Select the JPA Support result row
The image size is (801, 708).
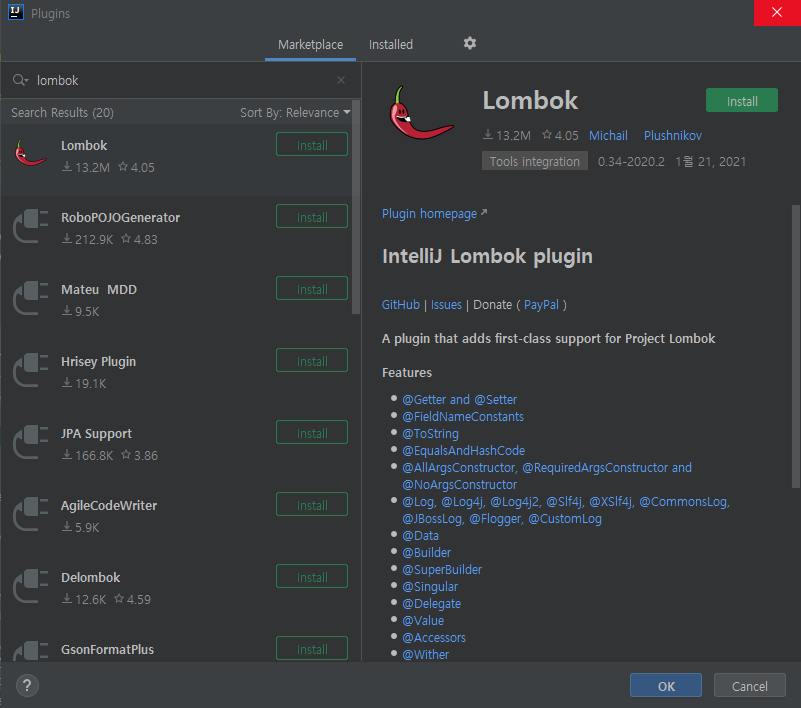[x=176, y=447]
